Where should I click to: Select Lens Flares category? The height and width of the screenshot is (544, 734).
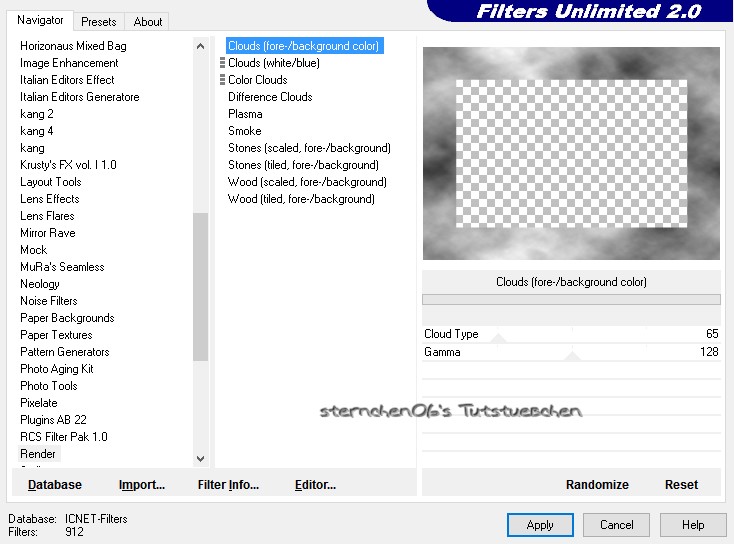tap(47, 216)
